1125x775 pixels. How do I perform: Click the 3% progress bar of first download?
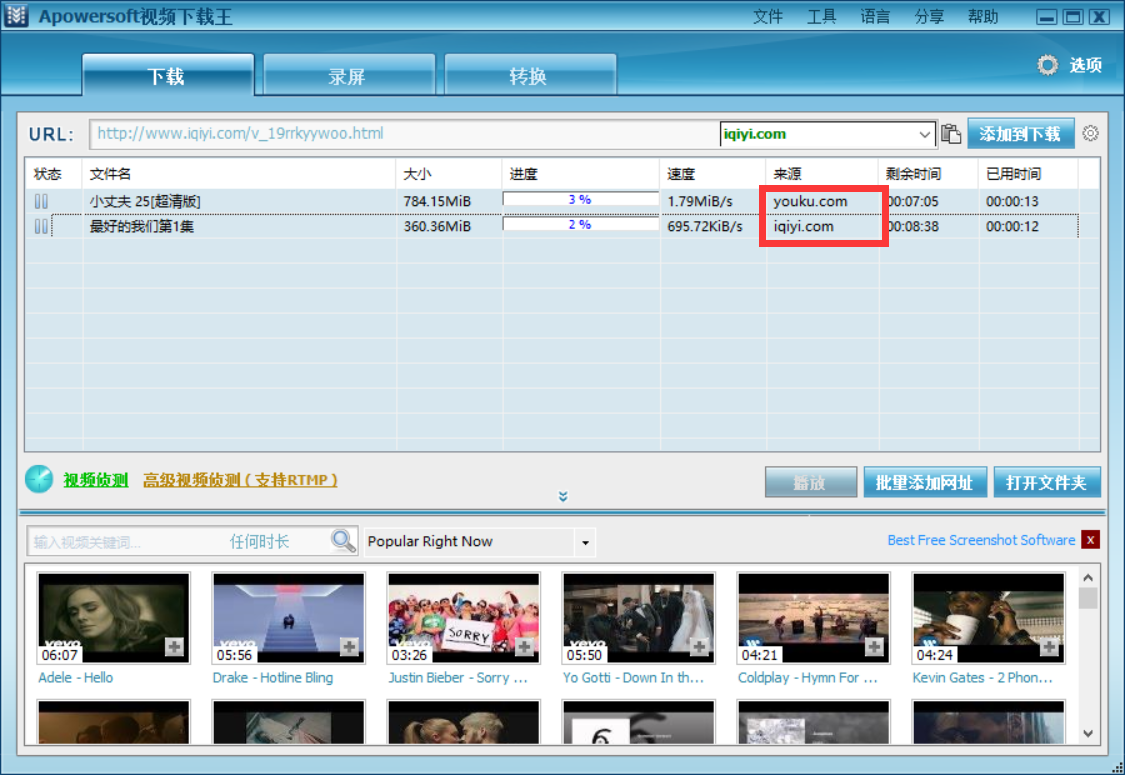coord(579,200)
